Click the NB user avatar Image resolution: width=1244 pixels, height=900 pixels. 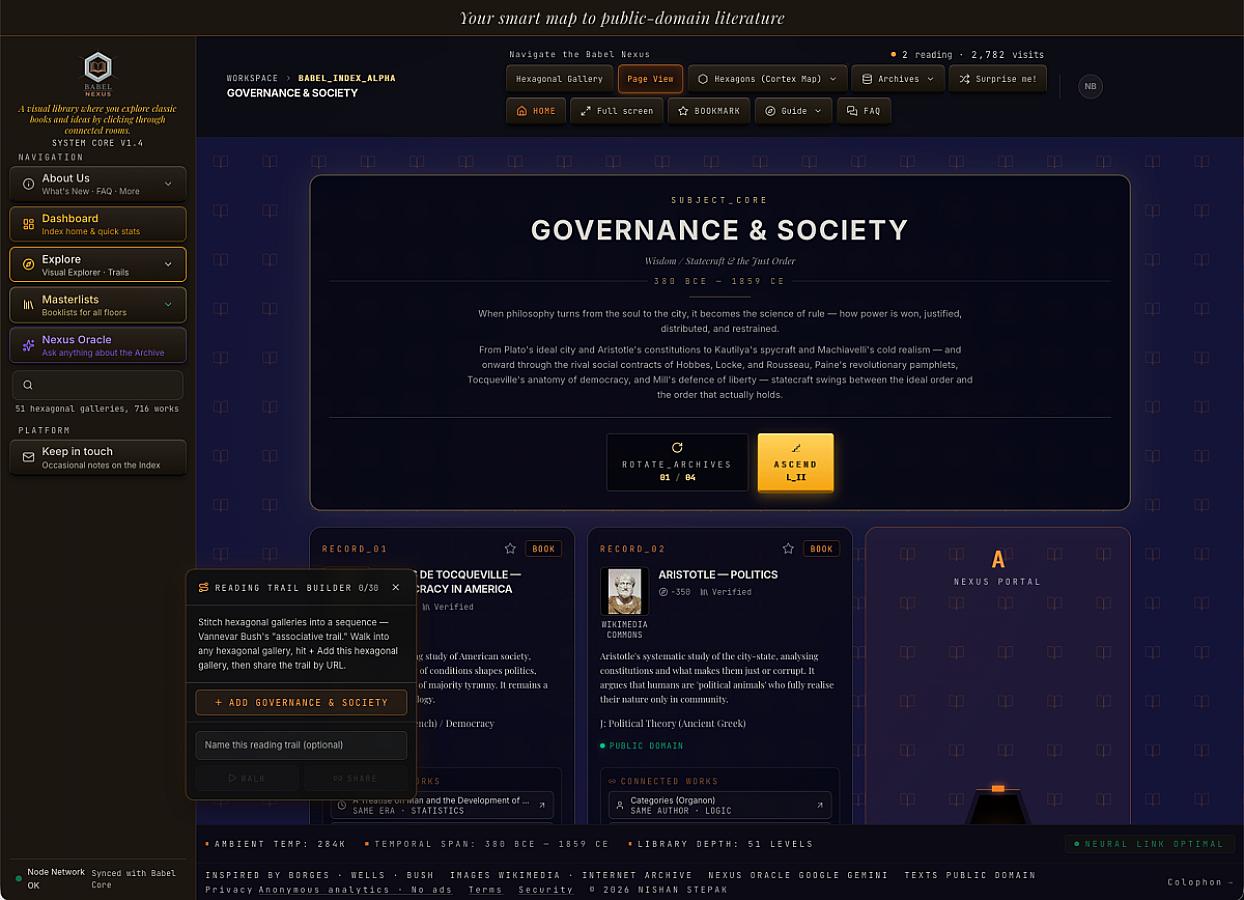1090,86
